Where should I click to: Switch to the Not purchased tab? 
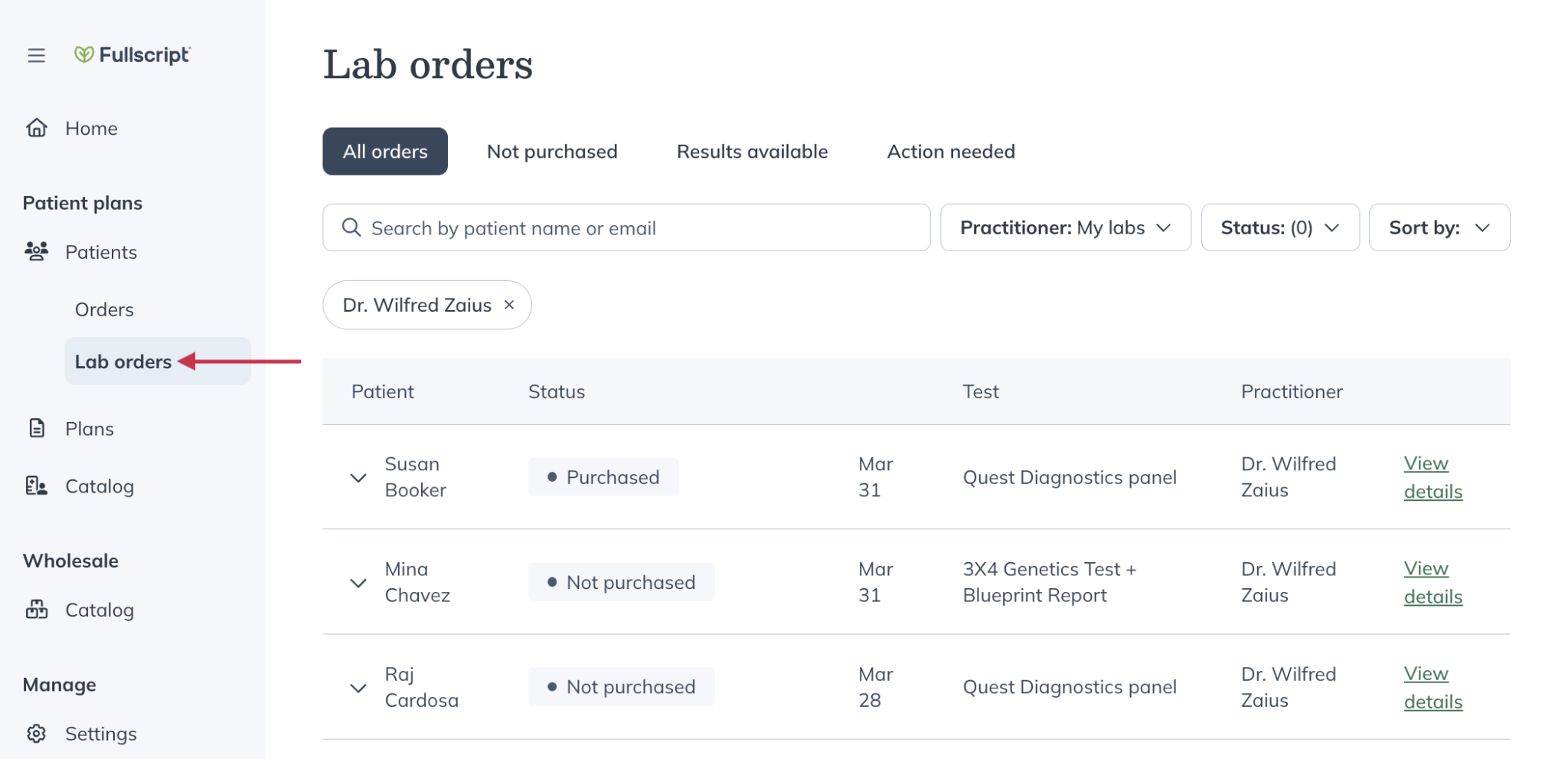point(551,151)
